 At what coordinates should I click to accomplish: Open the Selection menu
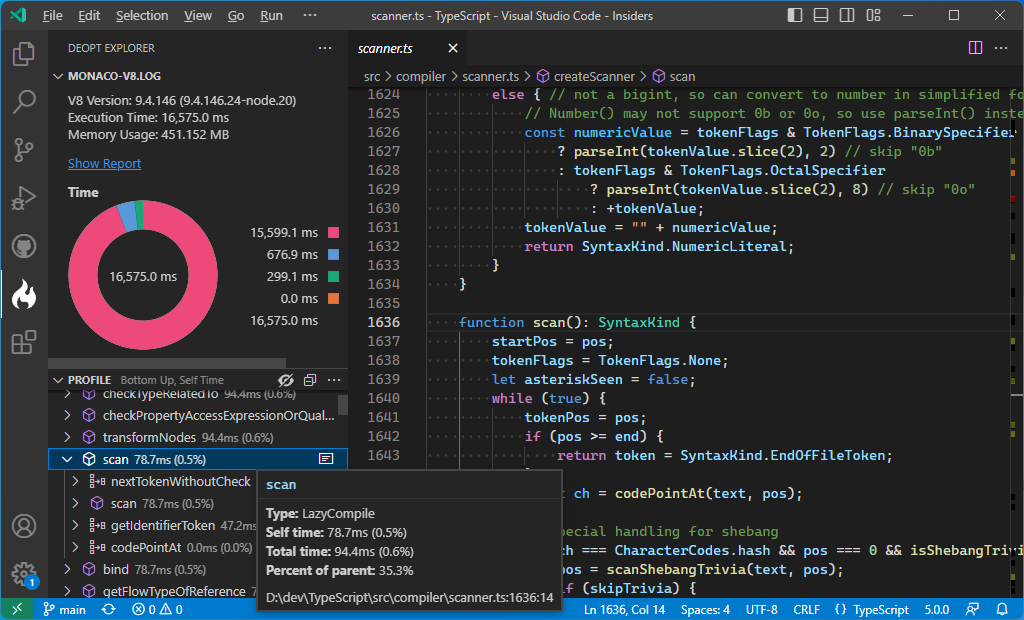pos(142,15)
